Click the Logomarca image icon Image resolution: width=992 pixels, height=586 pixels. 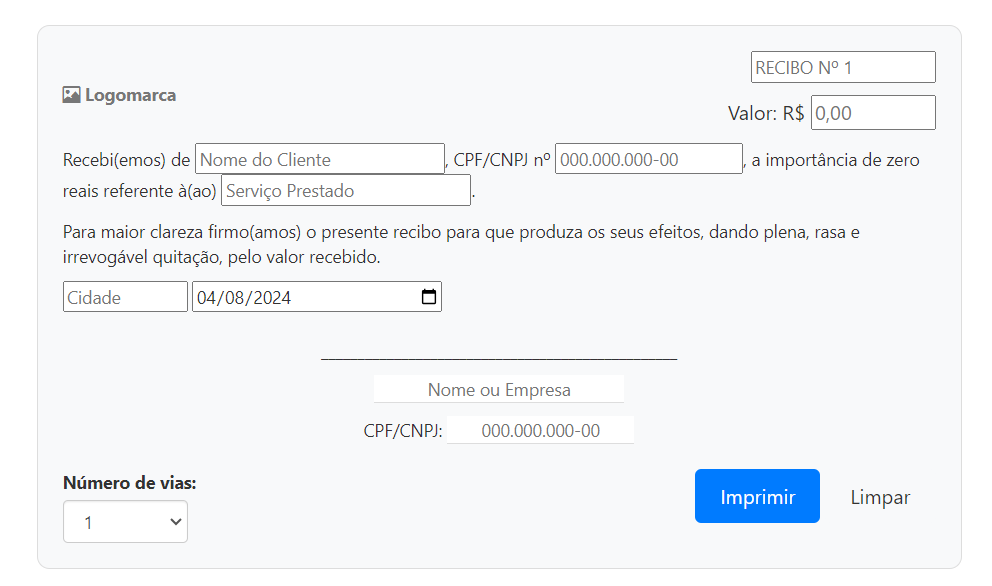(x=71, y=94)
